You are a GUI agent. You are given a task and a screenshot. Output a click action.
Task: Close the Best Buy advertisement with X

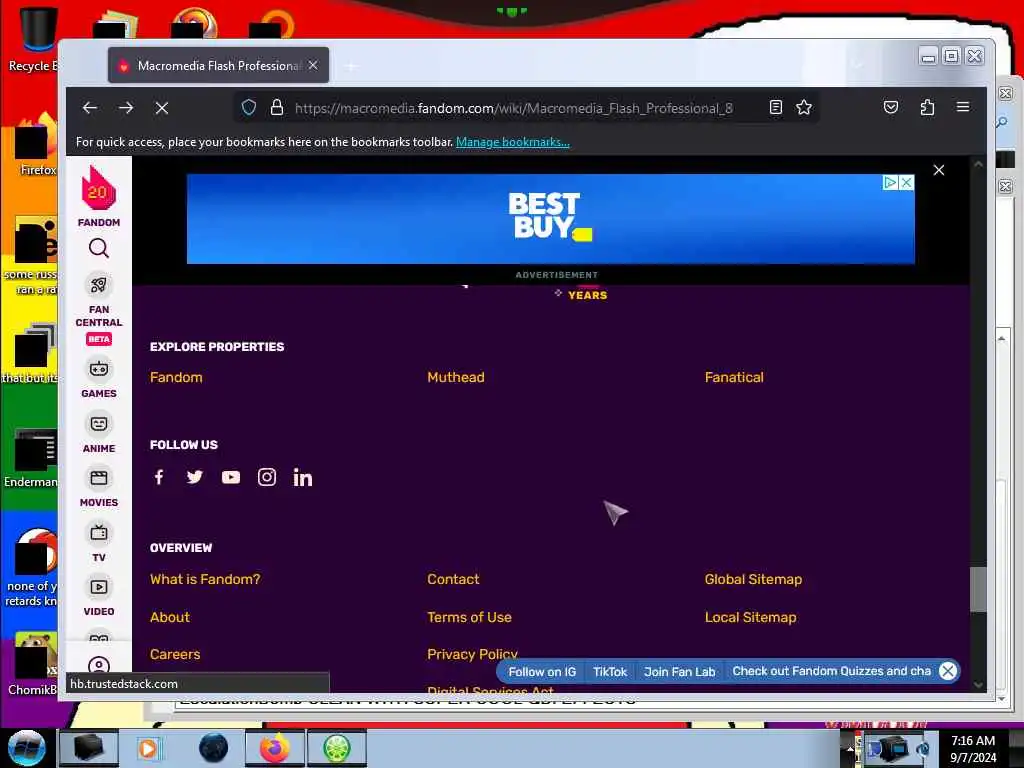tap(906, 182)
